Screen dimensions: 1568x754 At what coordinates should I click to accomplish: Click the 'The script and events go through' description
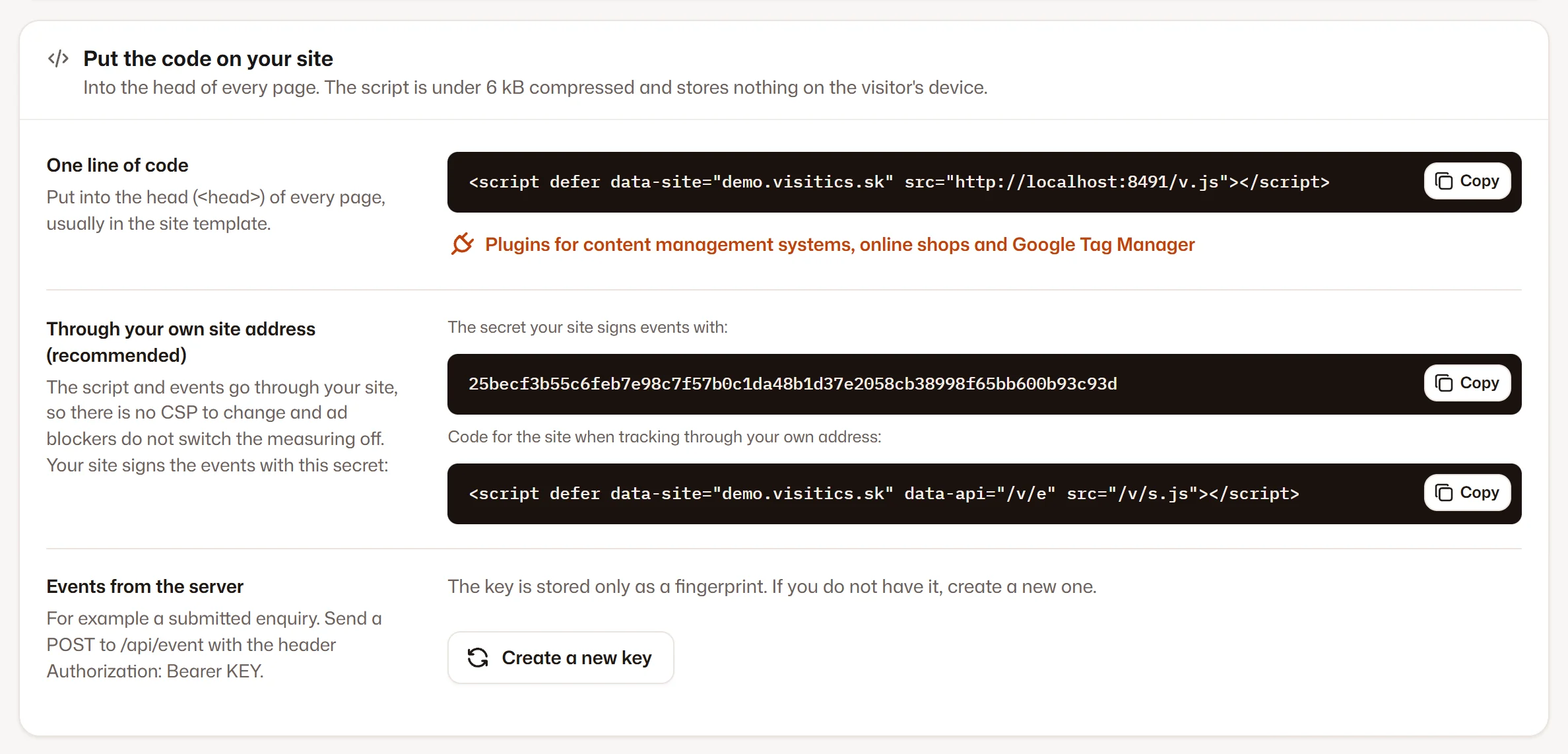(x=222, y=426)
